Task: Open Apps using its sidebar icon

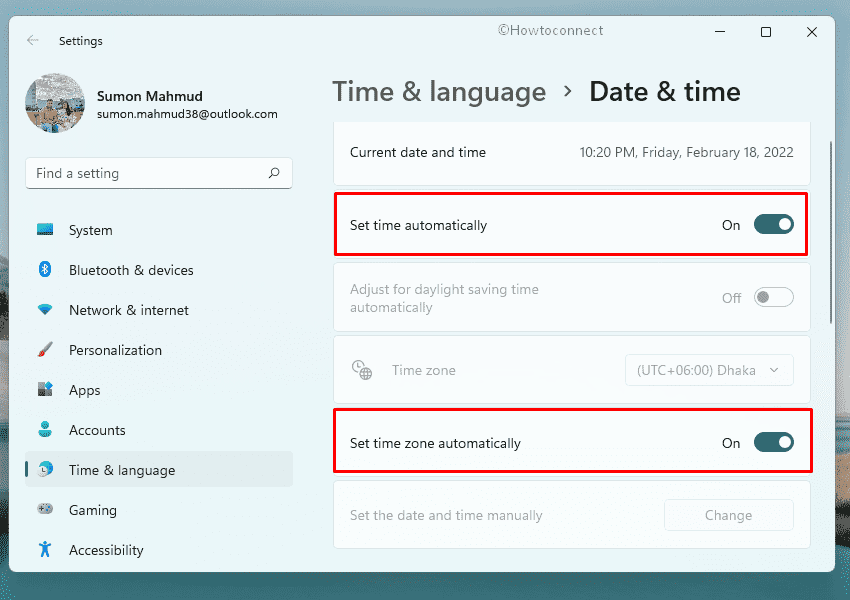Action: pyautogui.click(x=45, y=390)
